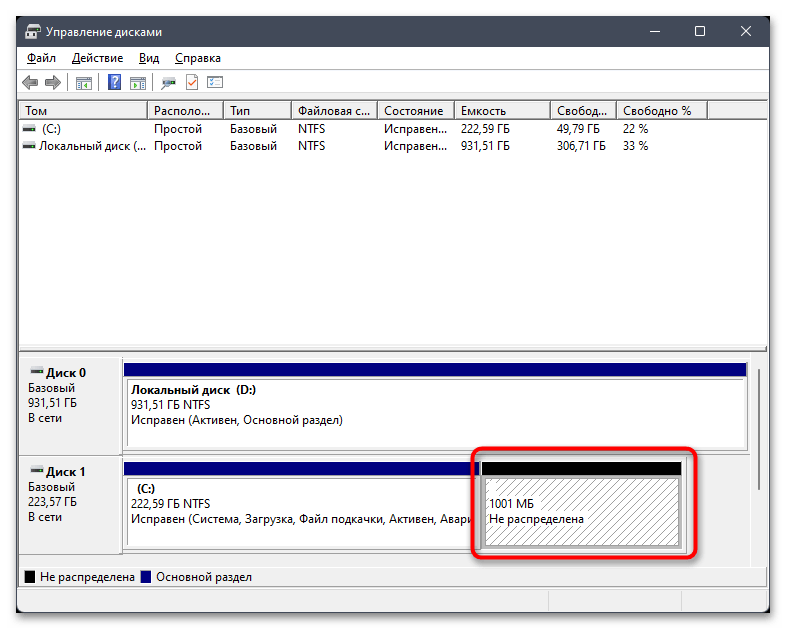Sort by the Тип column header
This screenshot has width=786, height=629.
coord(258,111)
